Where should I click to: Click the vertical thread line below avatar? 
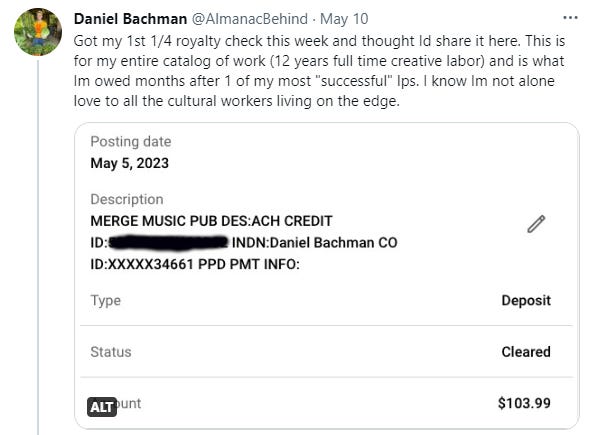click(x=38, y=247)
